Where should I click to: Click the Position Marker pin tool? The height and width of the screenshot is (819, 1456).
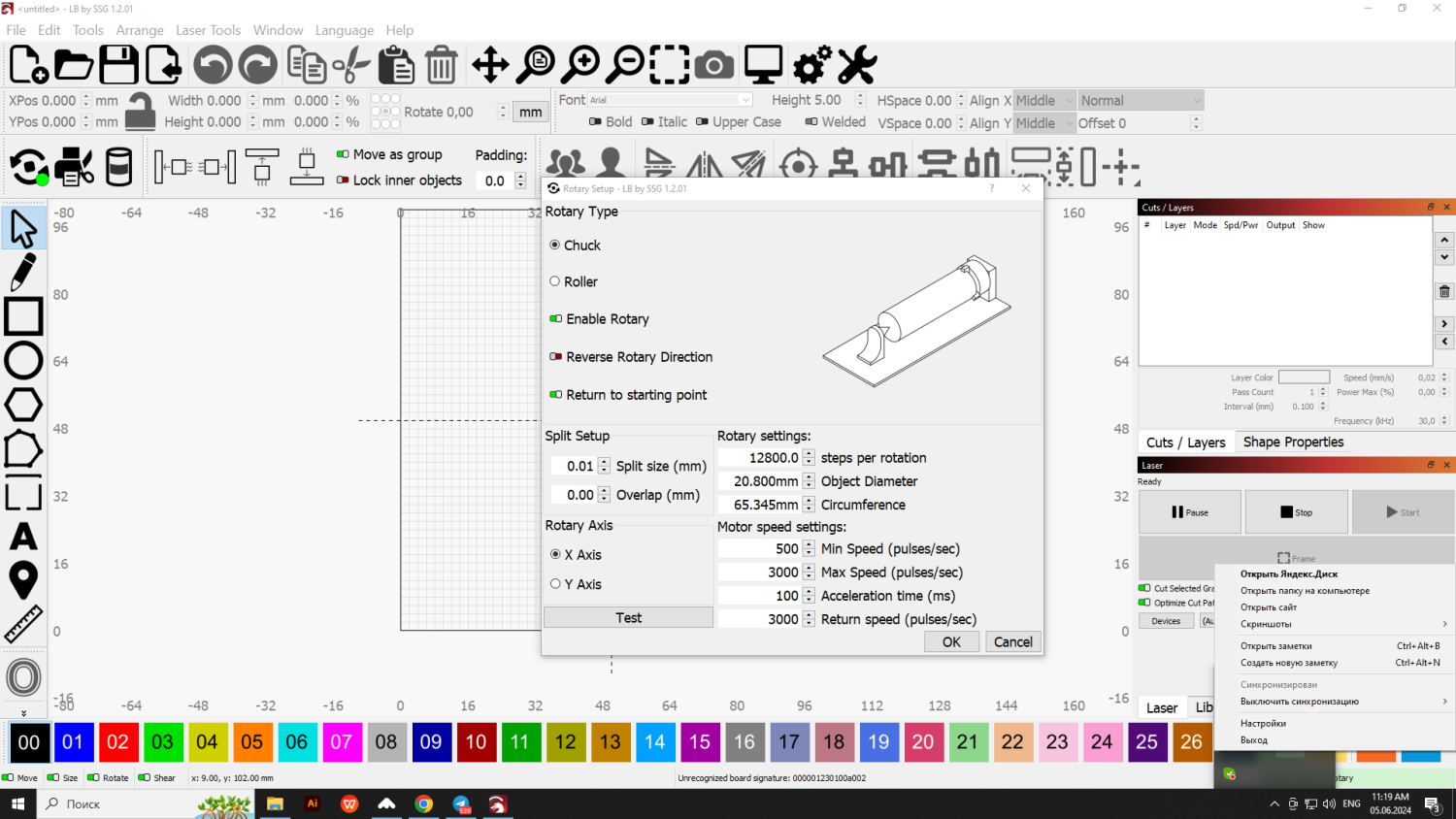click(x=23, y=580)
